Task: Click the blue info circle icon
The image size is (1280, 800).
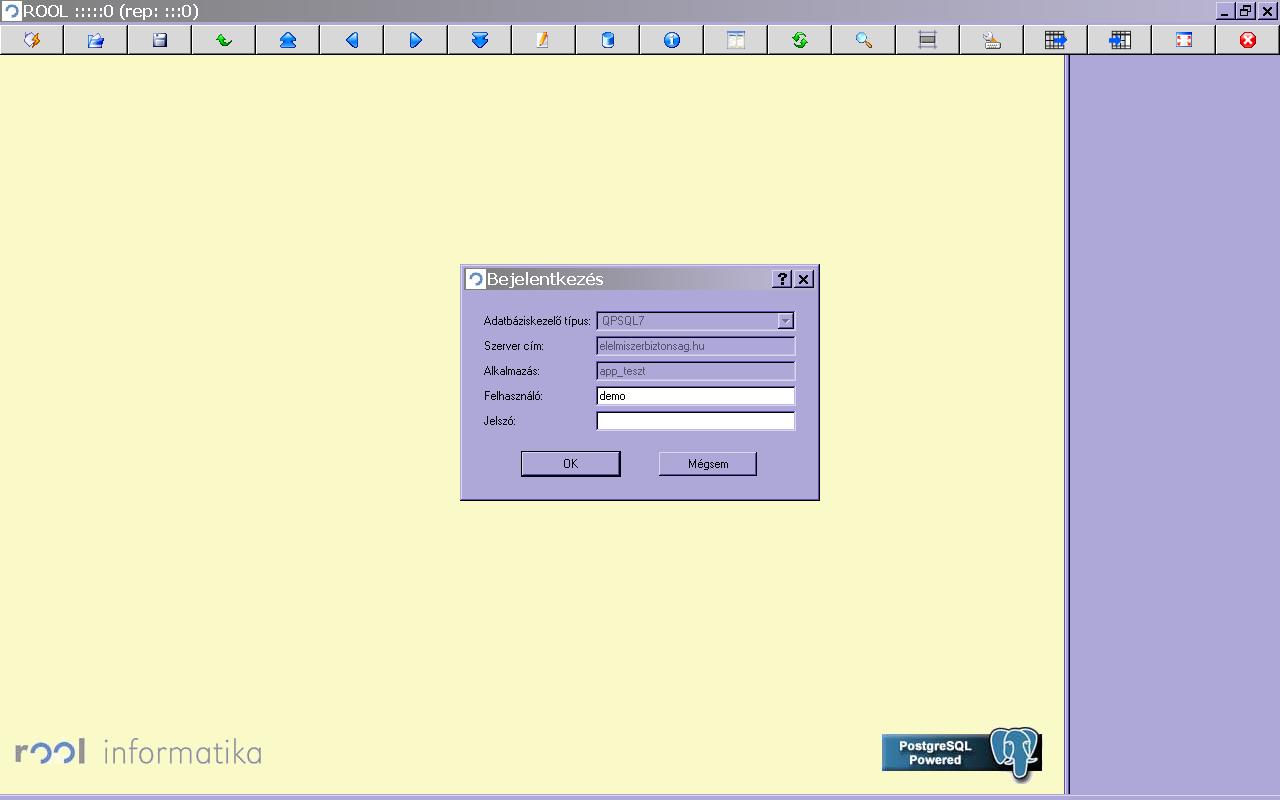Action: tap(672, 40)
